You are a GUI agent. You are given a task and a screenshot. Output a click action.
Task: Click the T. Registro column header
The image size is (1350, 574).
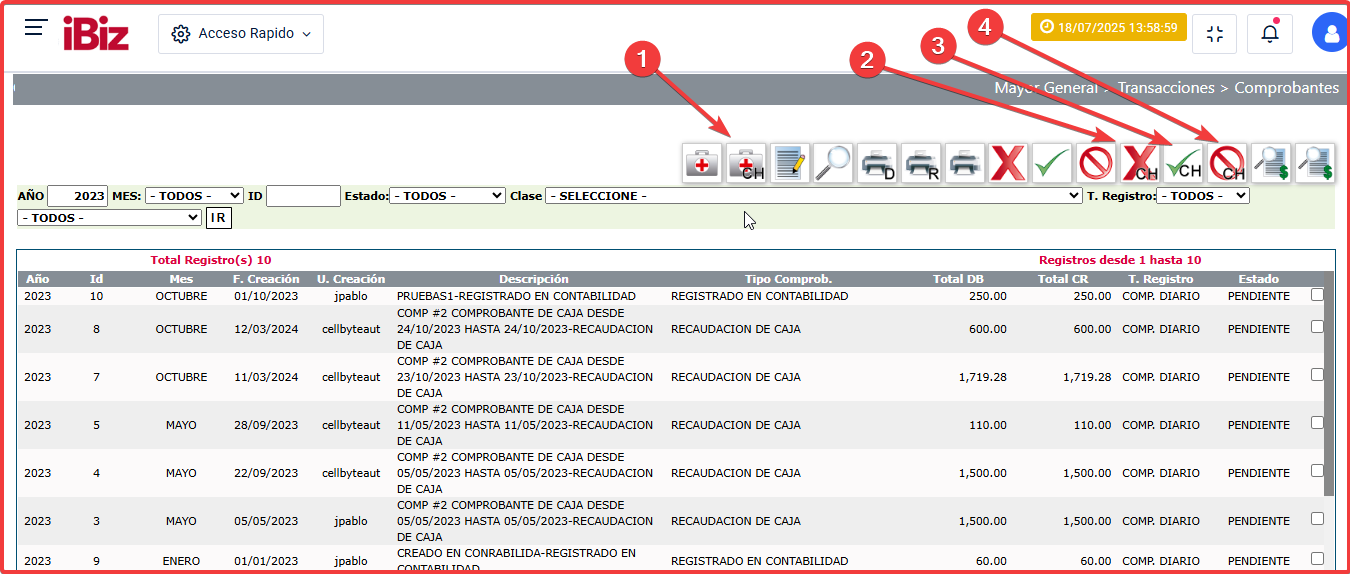tap(1161, 279)
